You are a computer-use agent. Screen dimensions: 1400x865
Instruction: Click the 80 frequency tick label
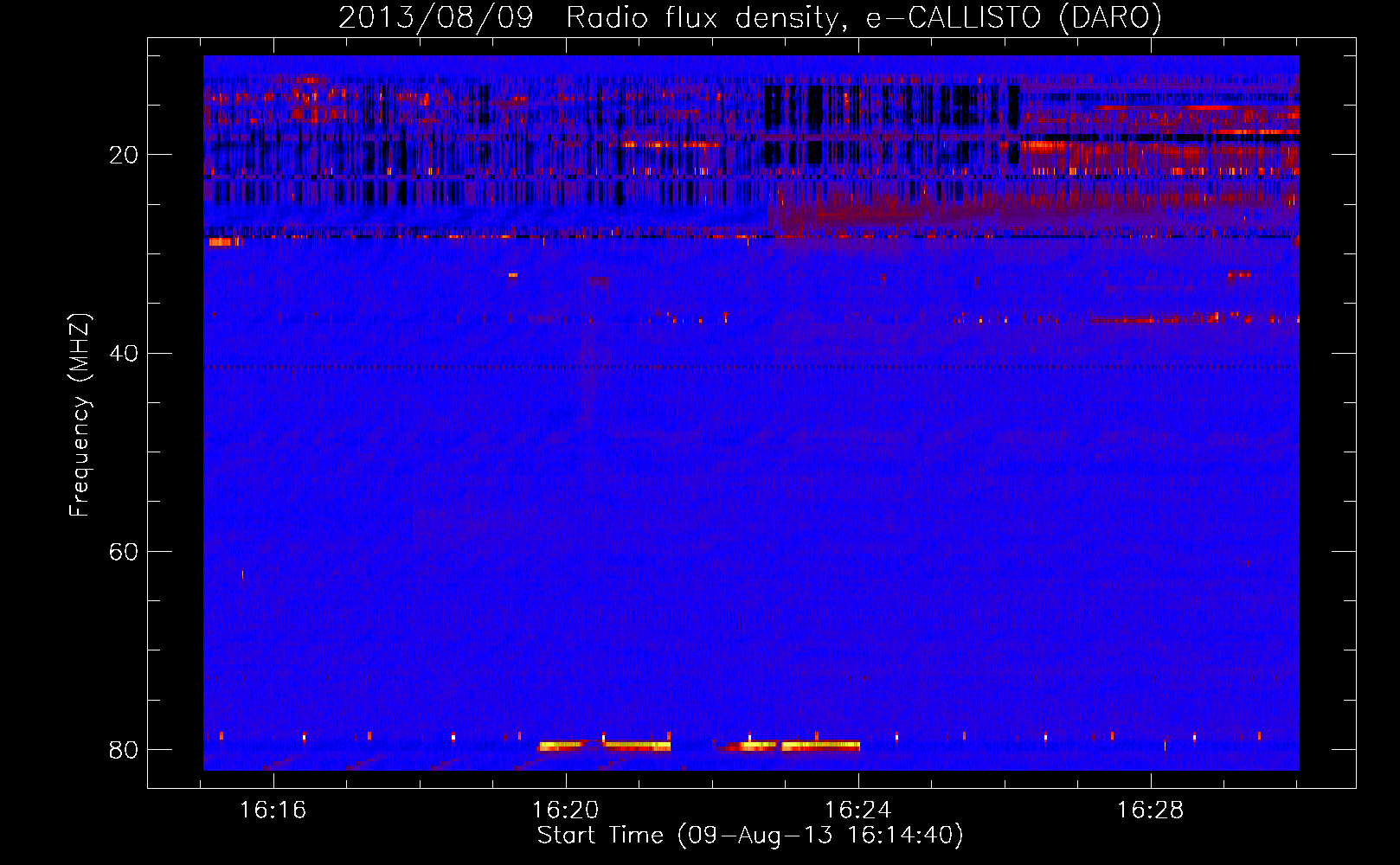click(x=124, y=750)
